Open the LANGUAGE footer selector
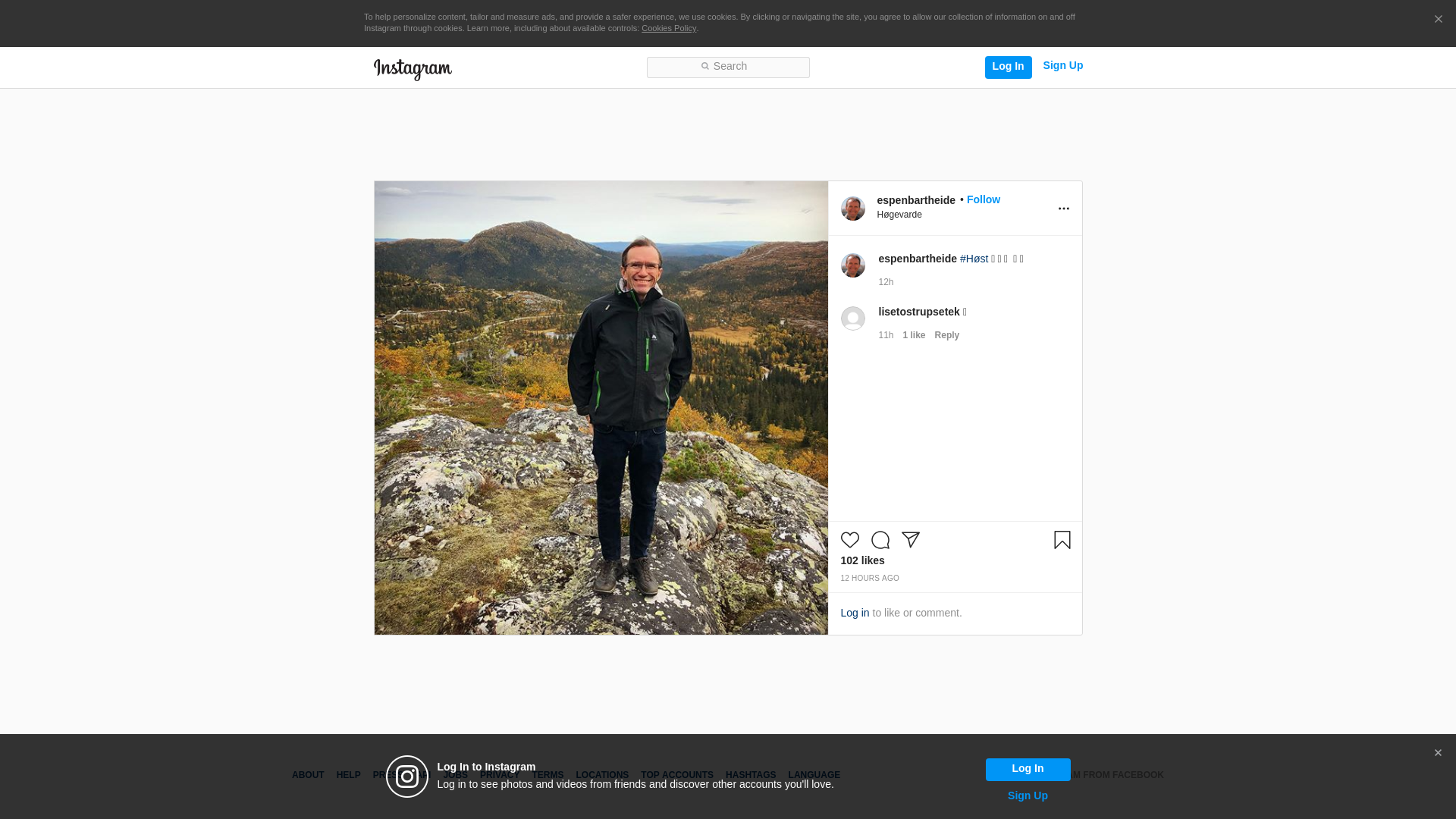 click(x=814, y=775)
